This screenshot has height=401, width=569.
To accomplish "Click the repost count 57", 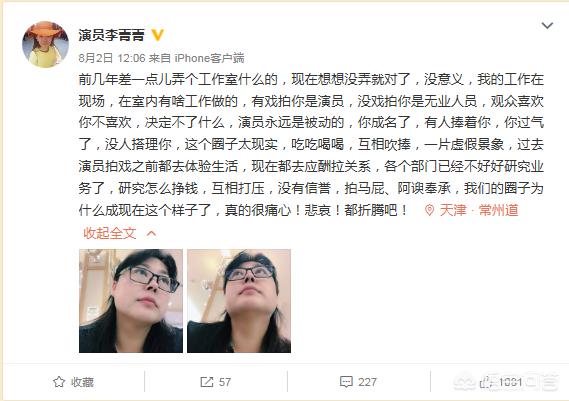I will [225, 382].
